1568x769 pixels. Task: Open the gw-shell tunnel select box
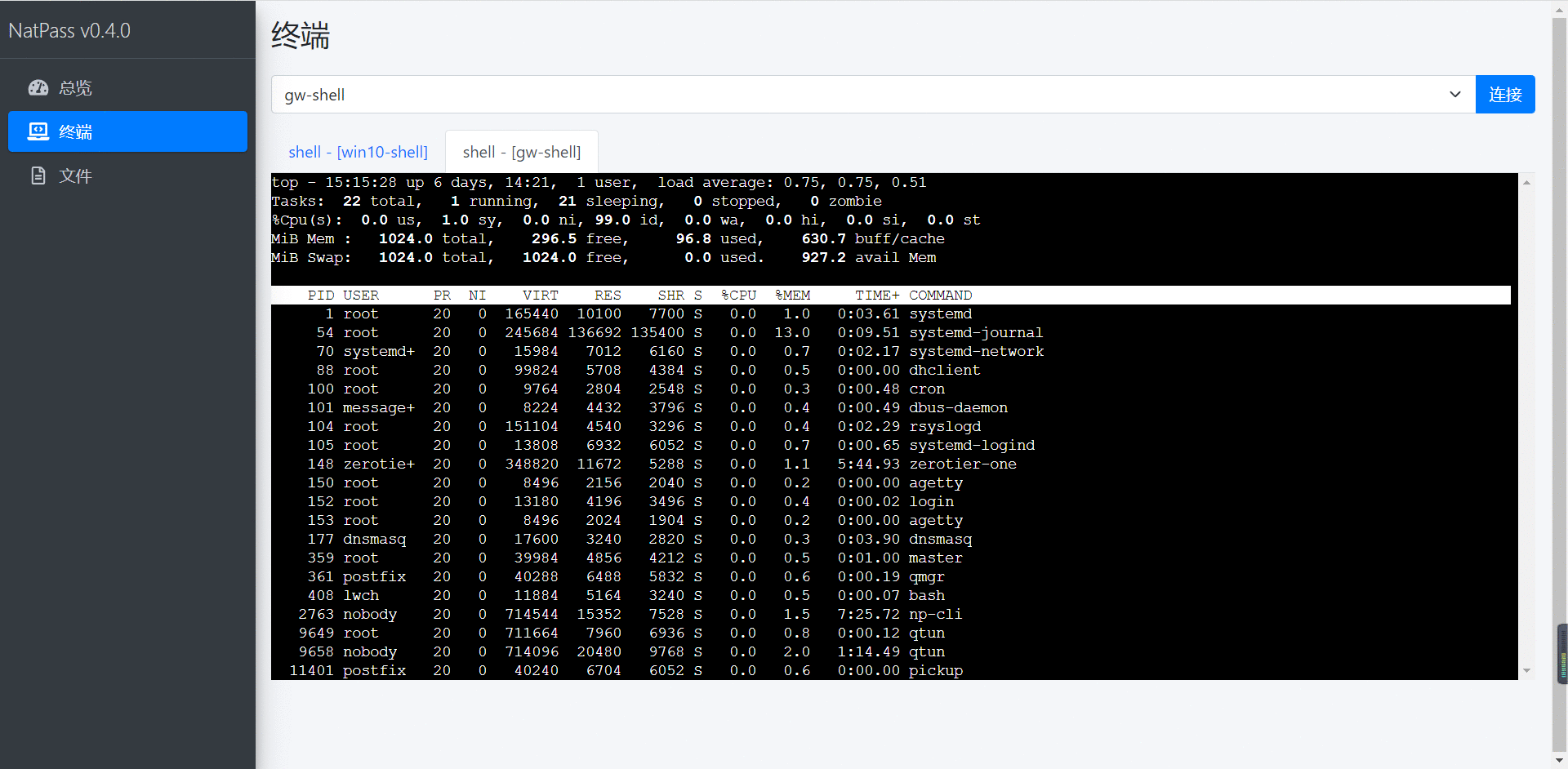(873, 95)
